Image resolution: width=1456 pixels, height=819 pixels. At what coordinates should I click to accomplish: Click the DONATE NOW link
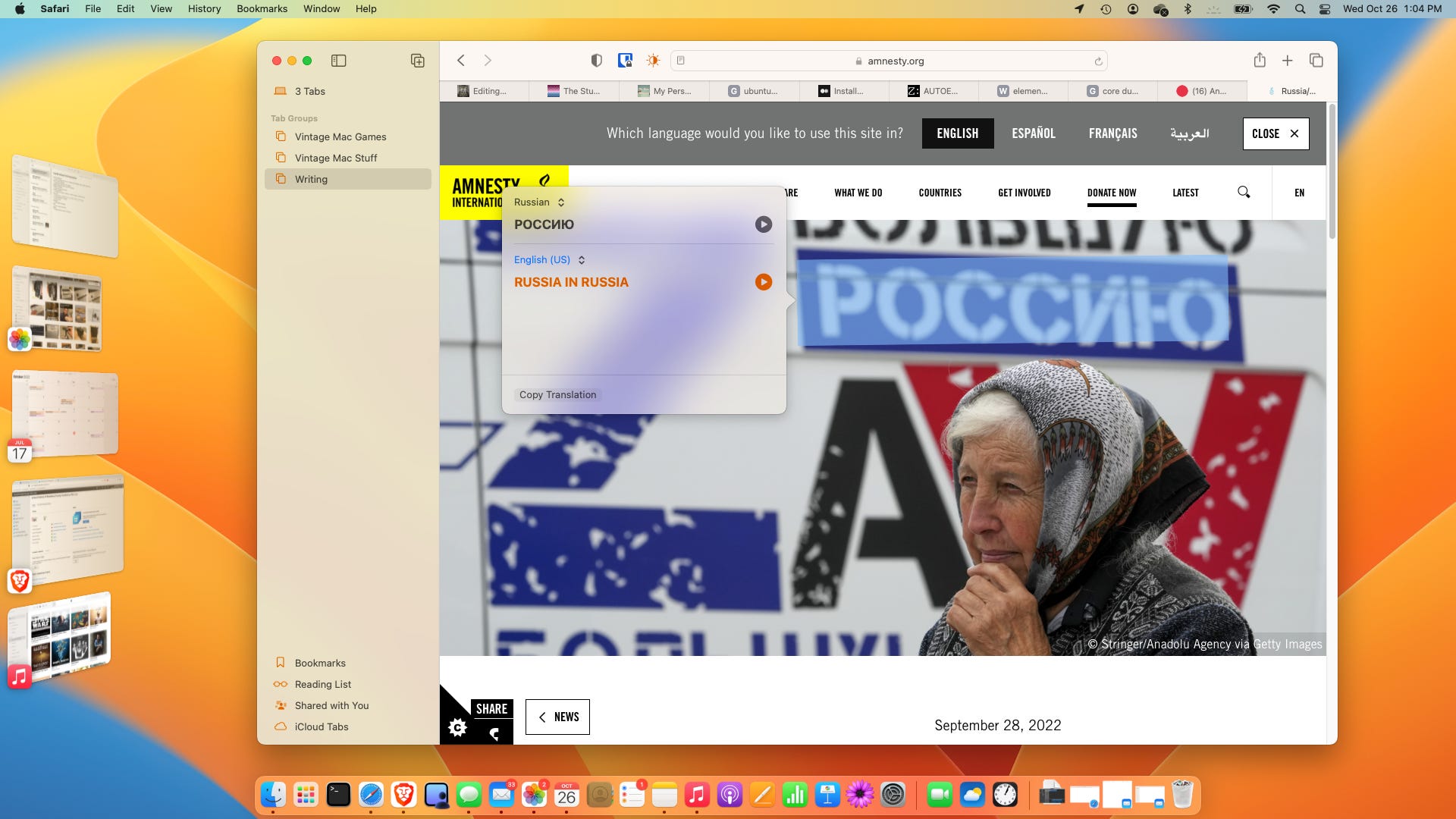click(1112, 193)
